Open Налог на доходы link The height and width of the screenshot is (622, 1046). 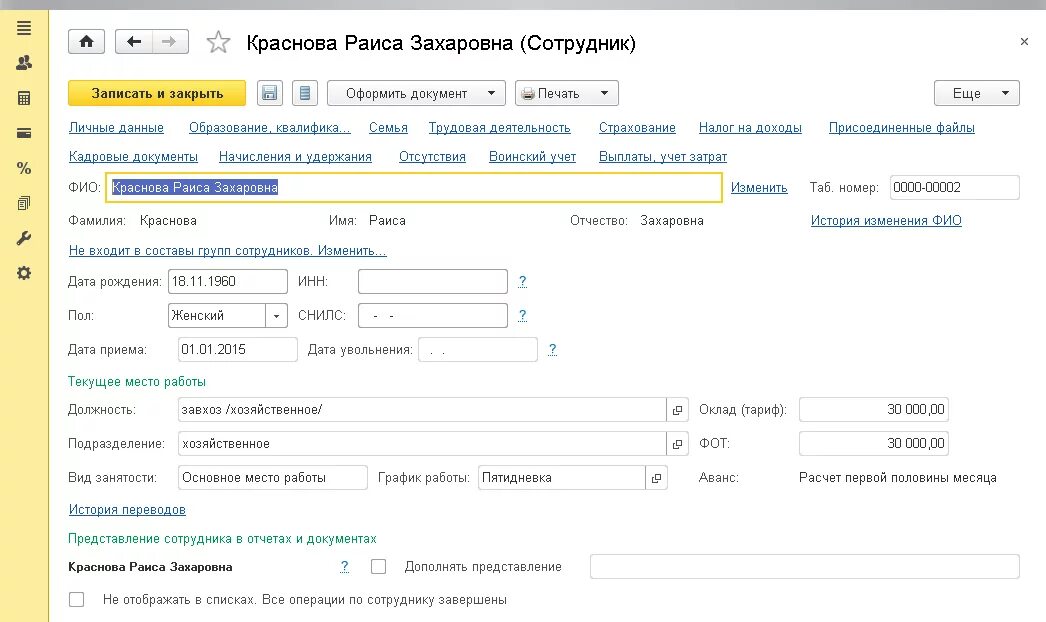[750, 127]
